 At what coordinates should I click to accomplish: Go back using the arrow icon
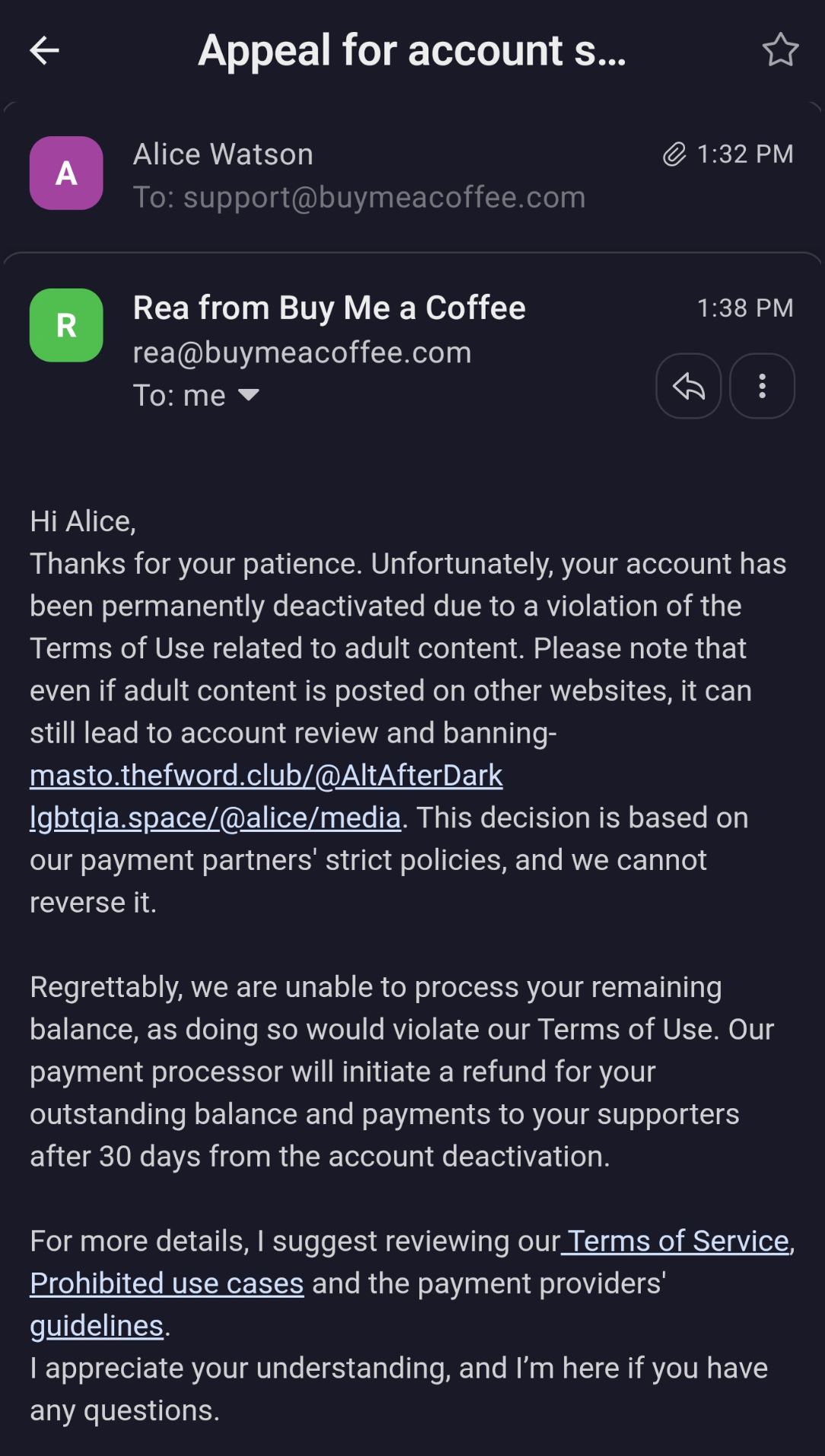point(44,51)
